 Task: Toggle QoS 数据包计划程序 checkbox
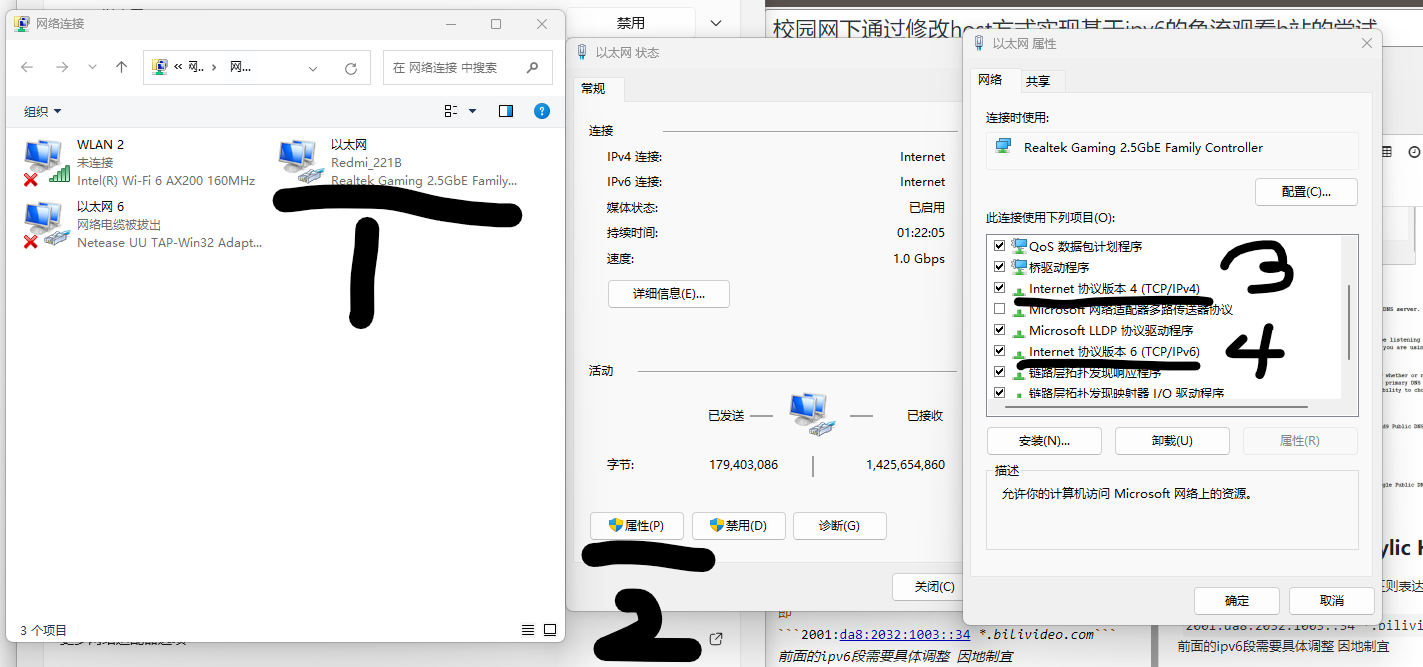[x=999, y=246]
